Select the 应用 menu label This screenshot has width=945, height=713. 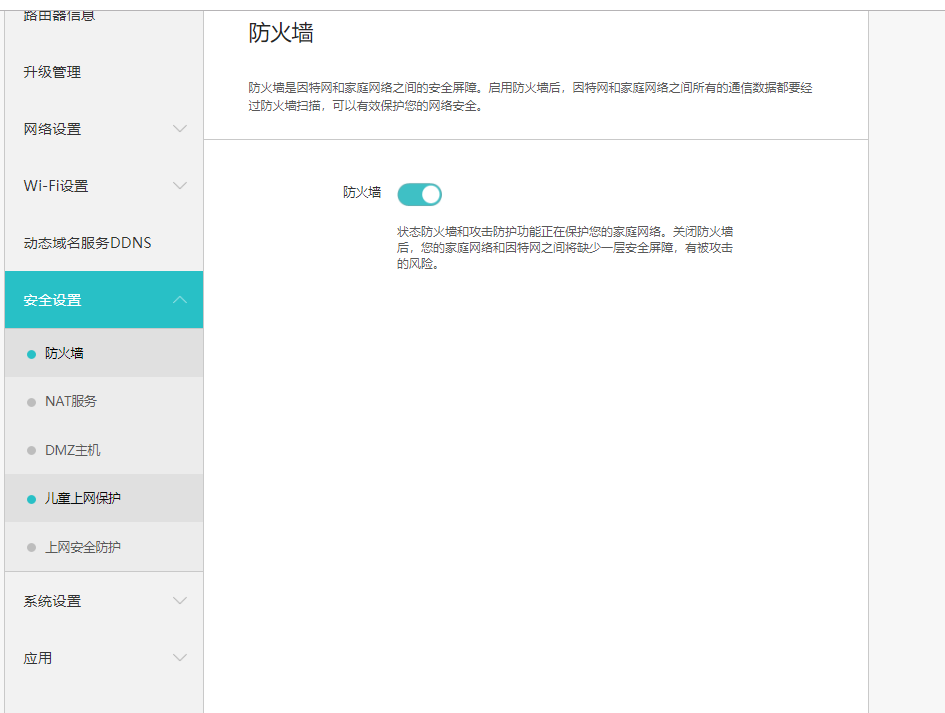point(38,658)
